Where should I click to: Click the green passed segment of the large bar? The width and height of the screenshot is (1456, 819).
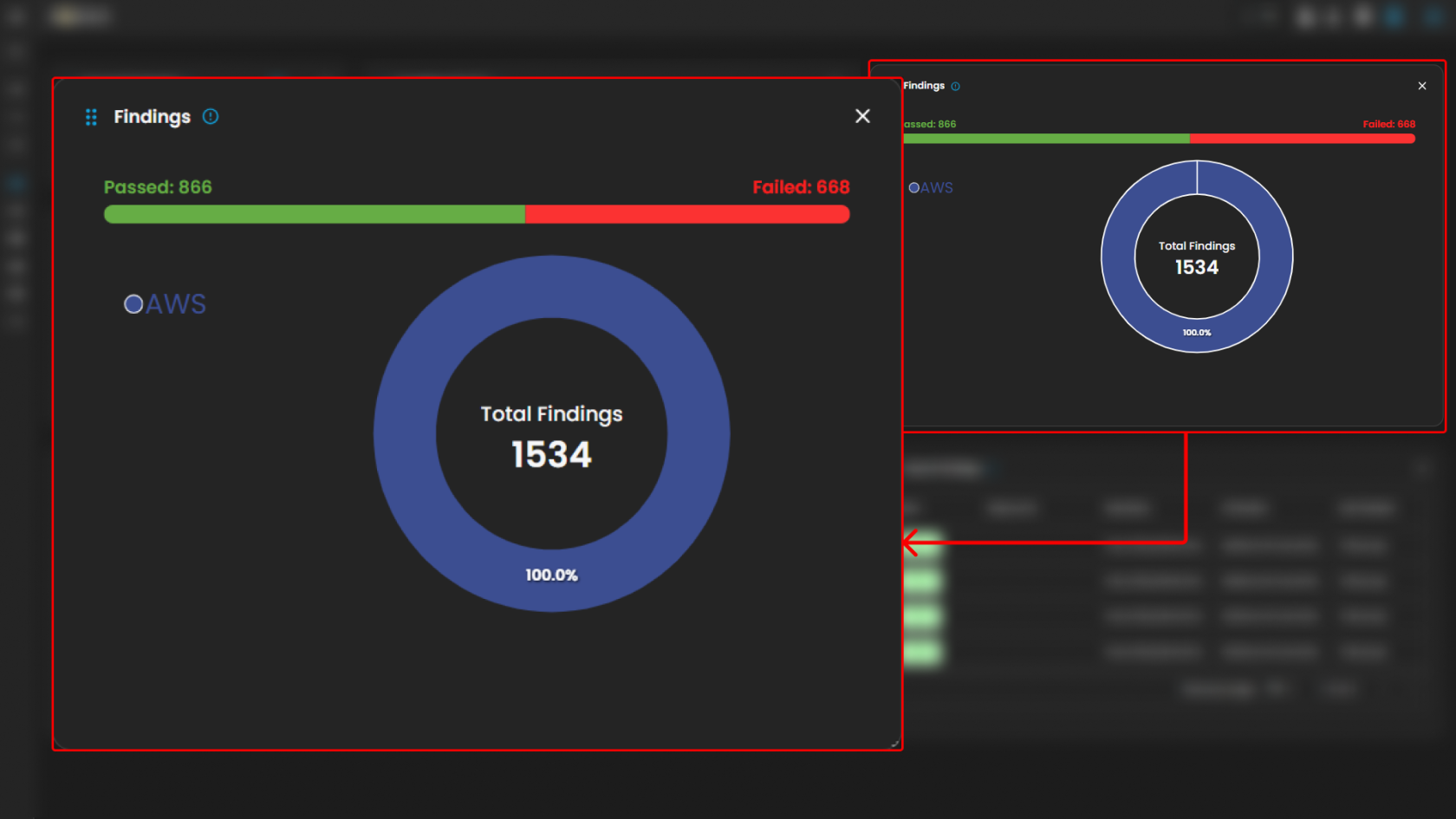tap(314, 214)
